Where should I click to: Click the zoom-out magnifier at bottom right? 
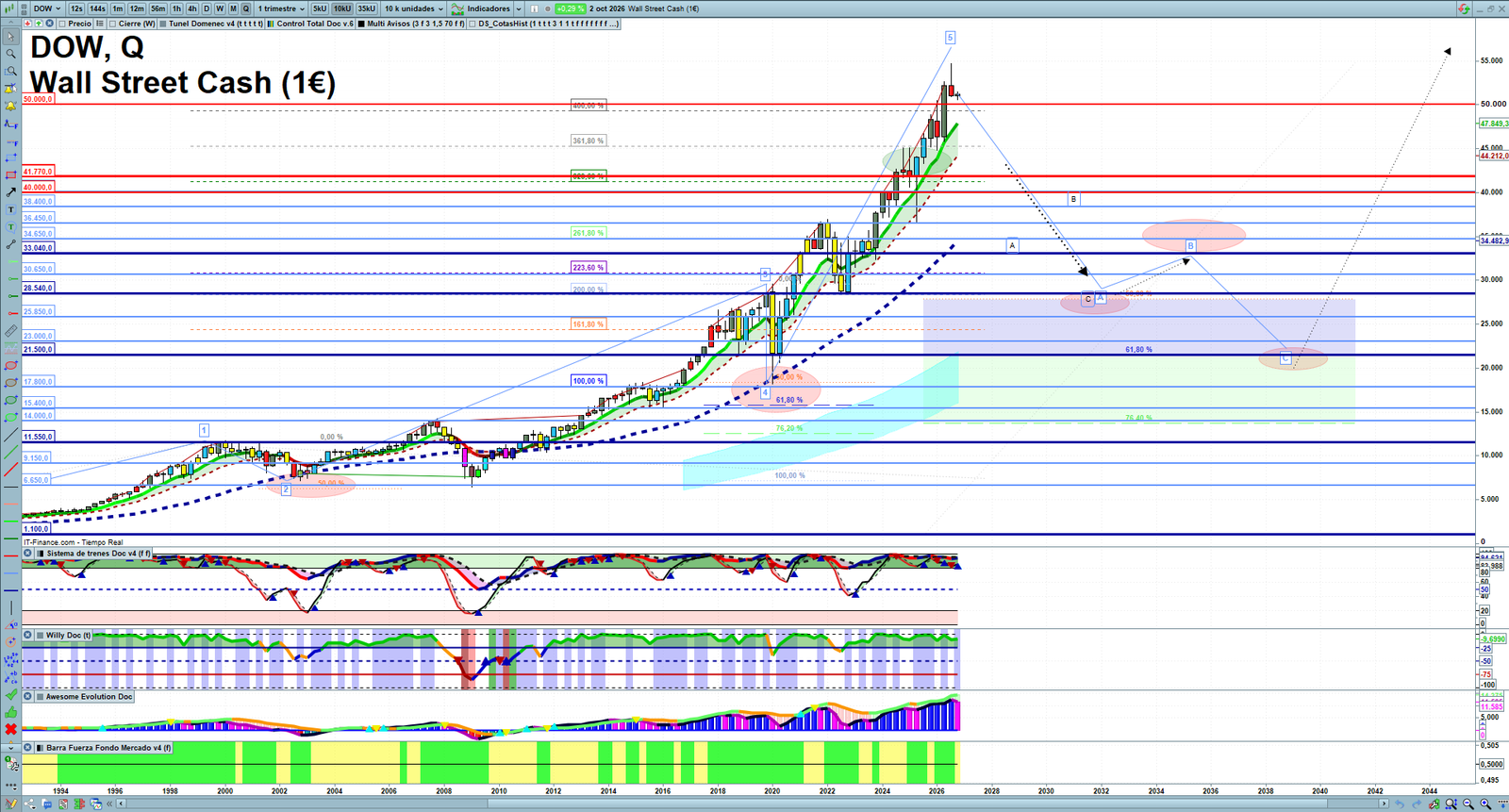(1468, 804)
